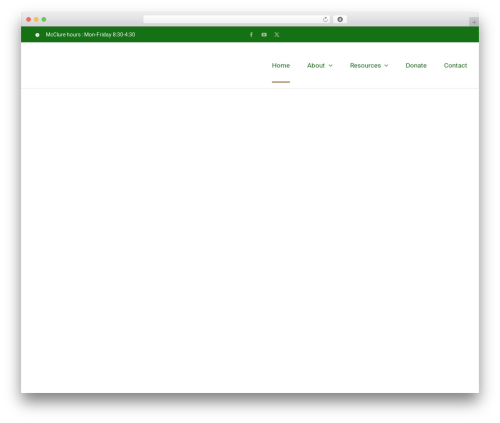Click the clock icon beside McClure hours
The width and height of the screenshot is (500, 423).
(37, 35)
